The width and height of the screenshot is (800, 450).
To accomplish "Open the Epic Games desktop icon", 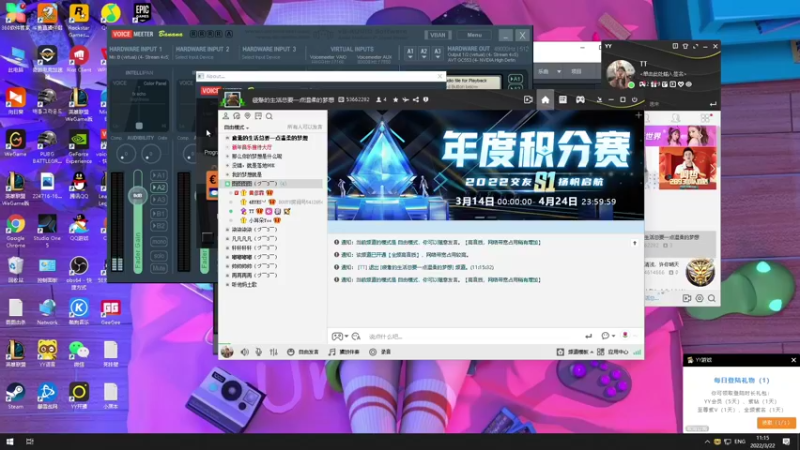I will click(142, 12).
